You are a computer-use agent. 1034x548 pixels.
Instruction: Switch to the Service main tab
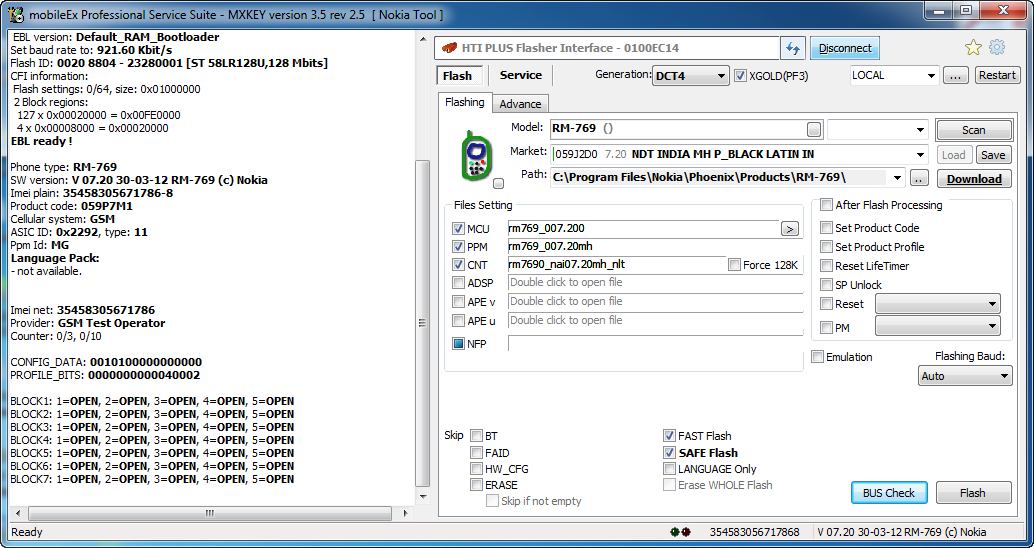(520, 75)
